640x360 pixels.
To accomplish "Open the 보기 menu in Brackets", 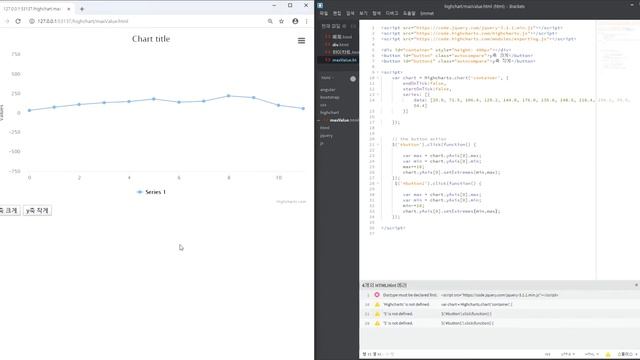I will click(x=363, y=13).
